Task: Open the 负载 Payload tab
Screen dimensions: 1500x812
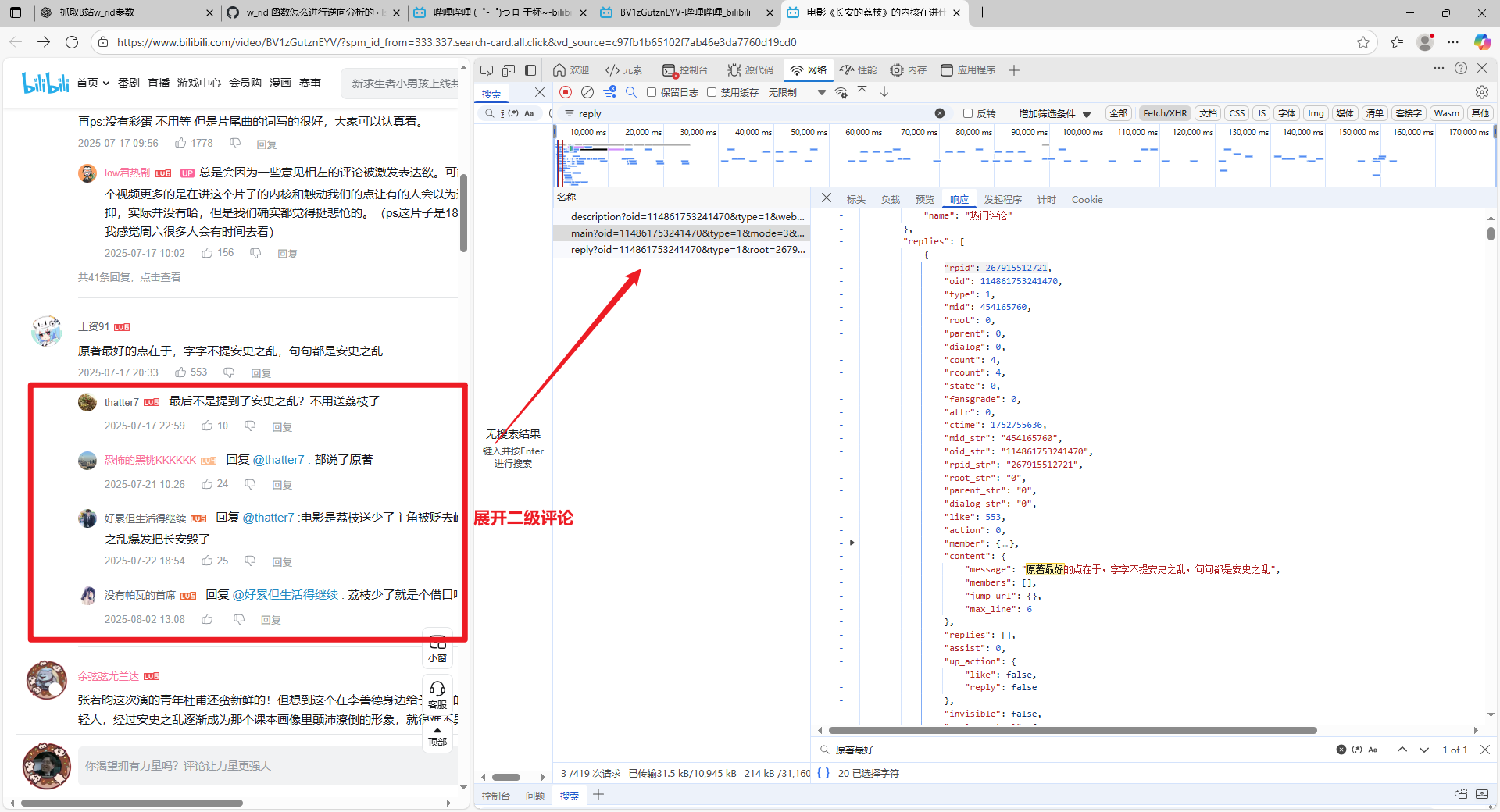Action: click(x=891, y=199)
